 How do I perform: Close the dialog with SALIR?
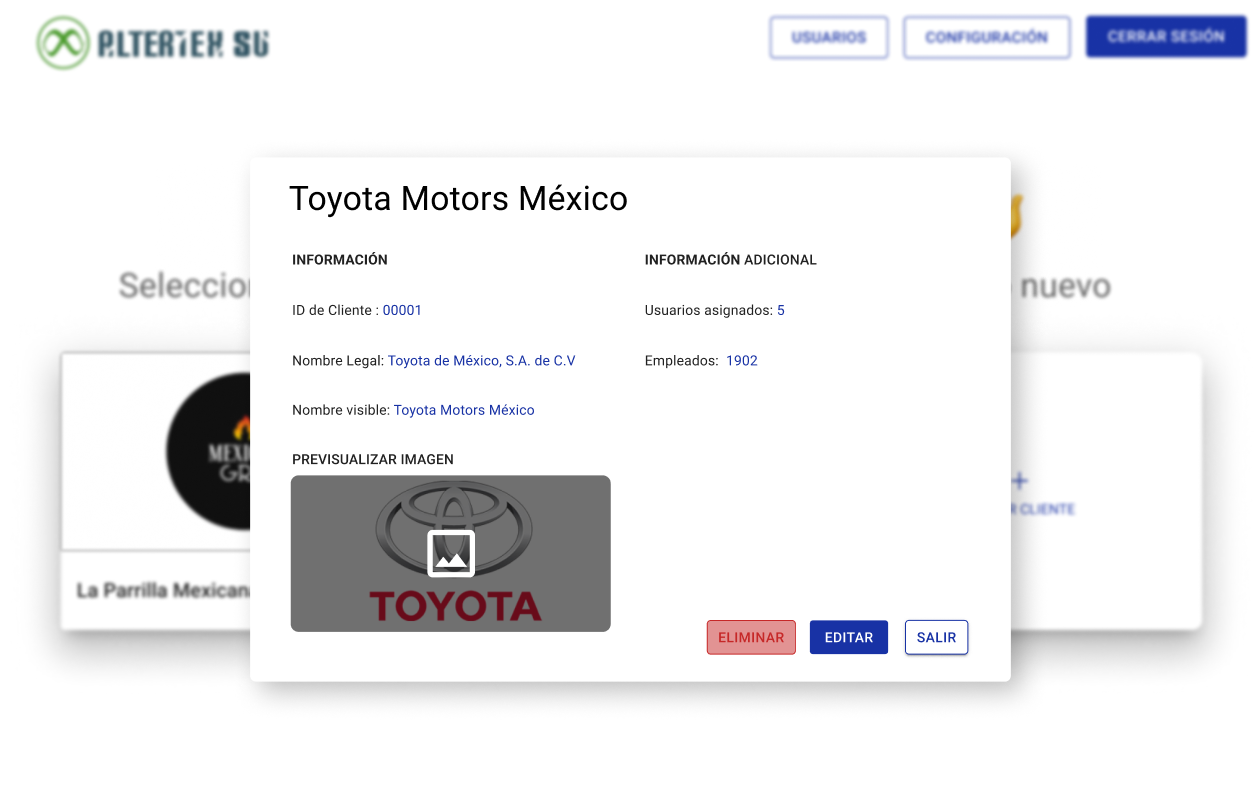[937, 637]
